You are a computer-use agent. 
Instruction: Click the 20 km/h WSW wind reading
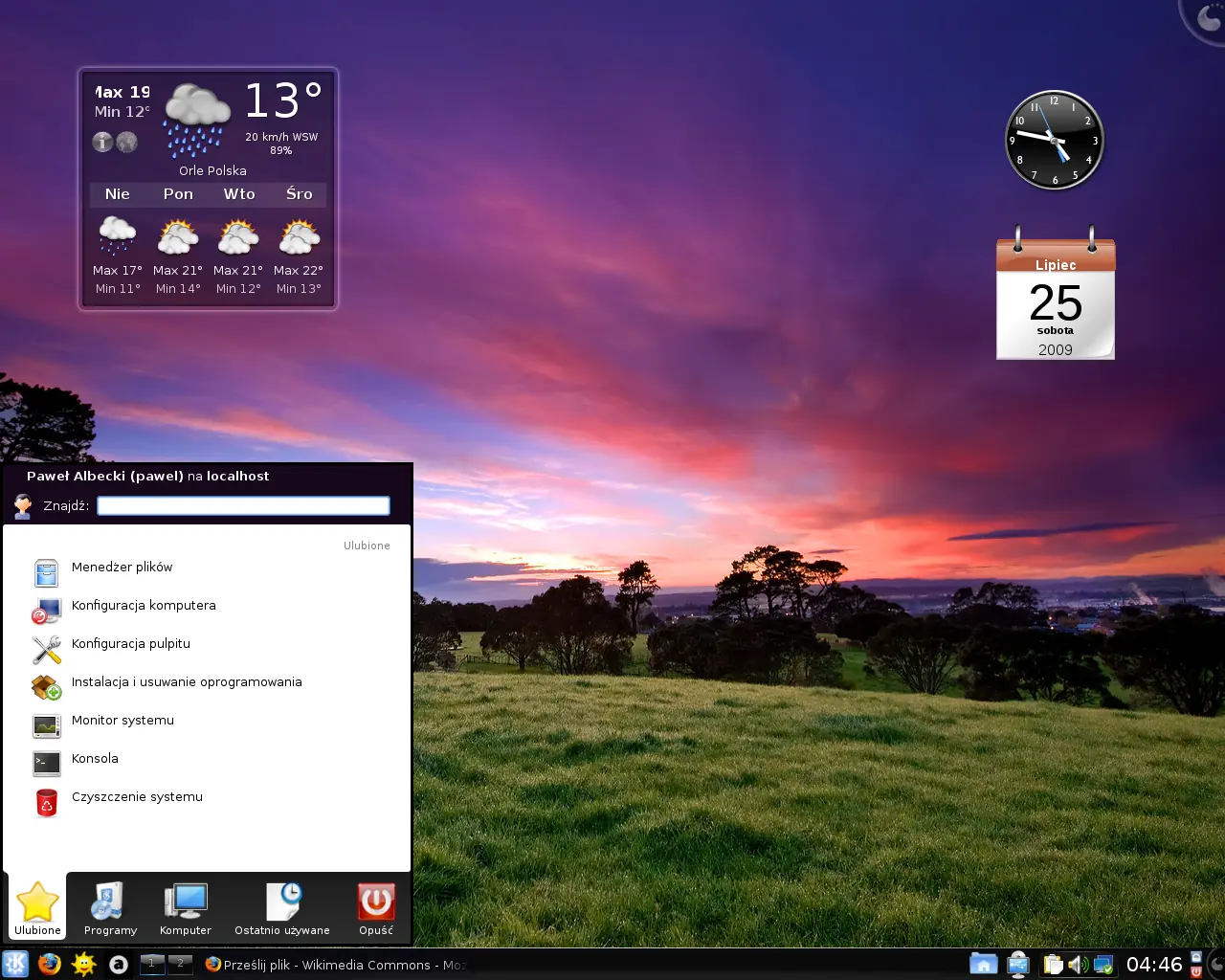tap(281, 137)
